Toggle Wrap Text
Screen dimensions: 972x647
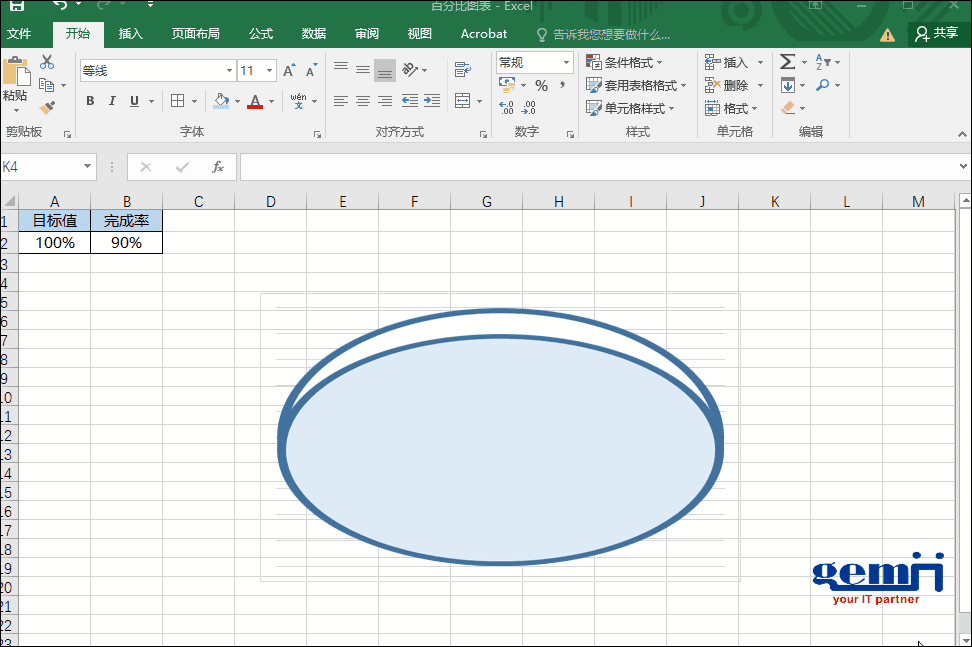point(462,69)
